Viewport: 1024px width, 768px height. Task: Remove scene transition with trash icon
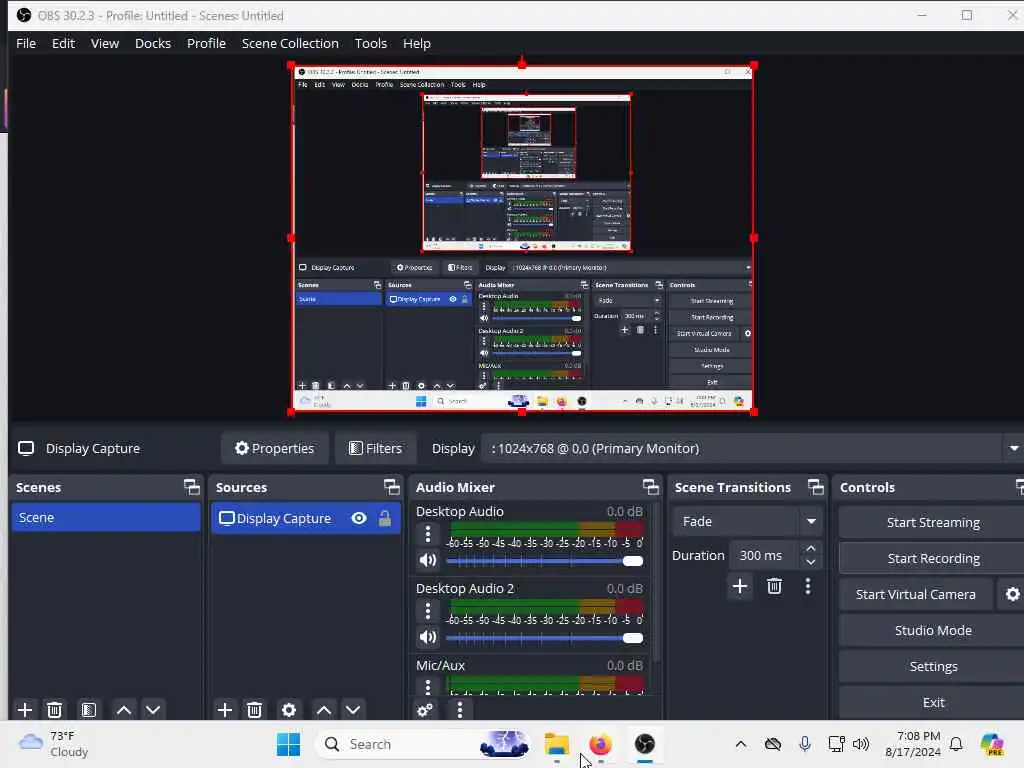775,586
